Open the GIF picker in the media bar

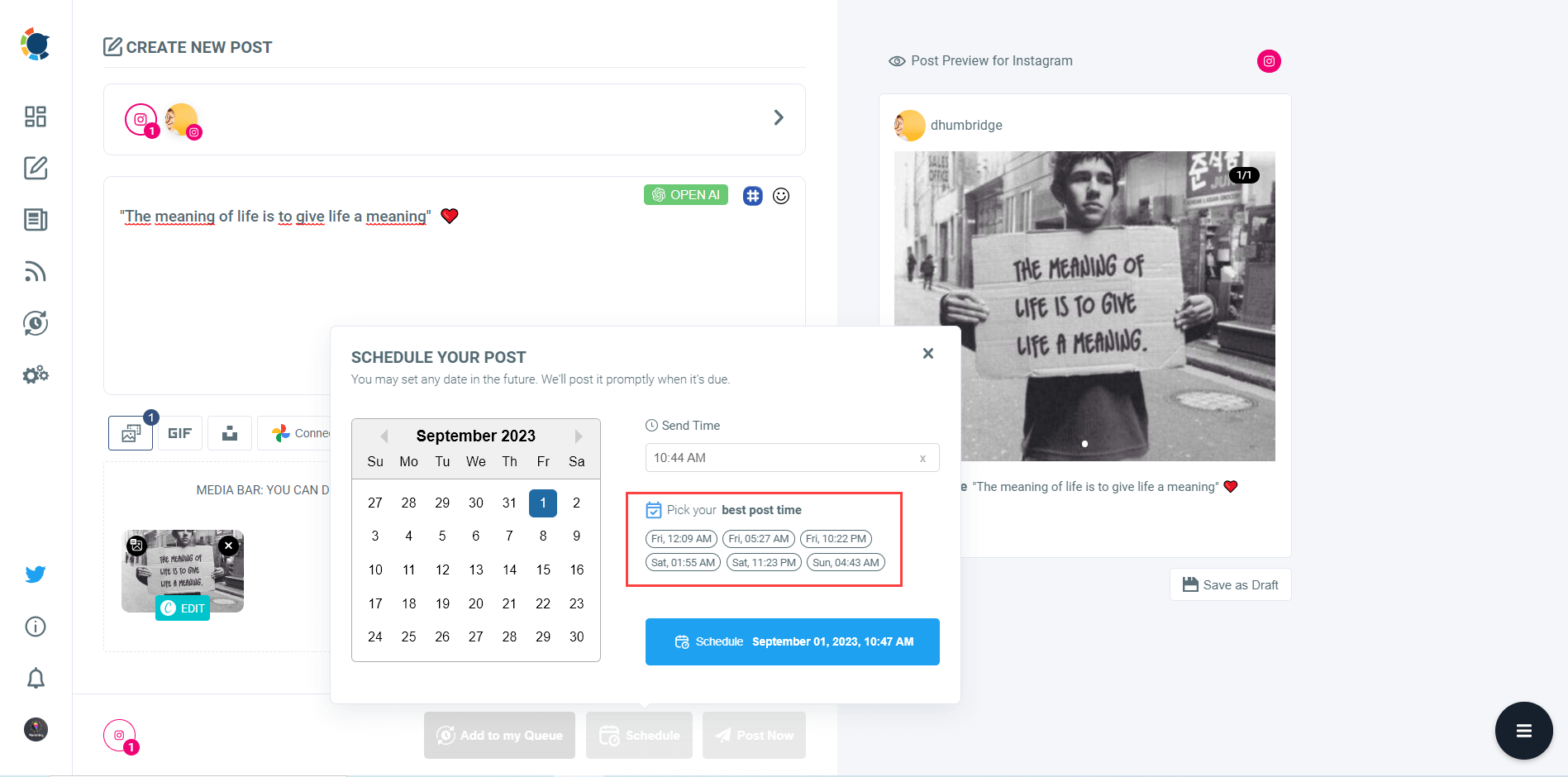click(179, 432)
